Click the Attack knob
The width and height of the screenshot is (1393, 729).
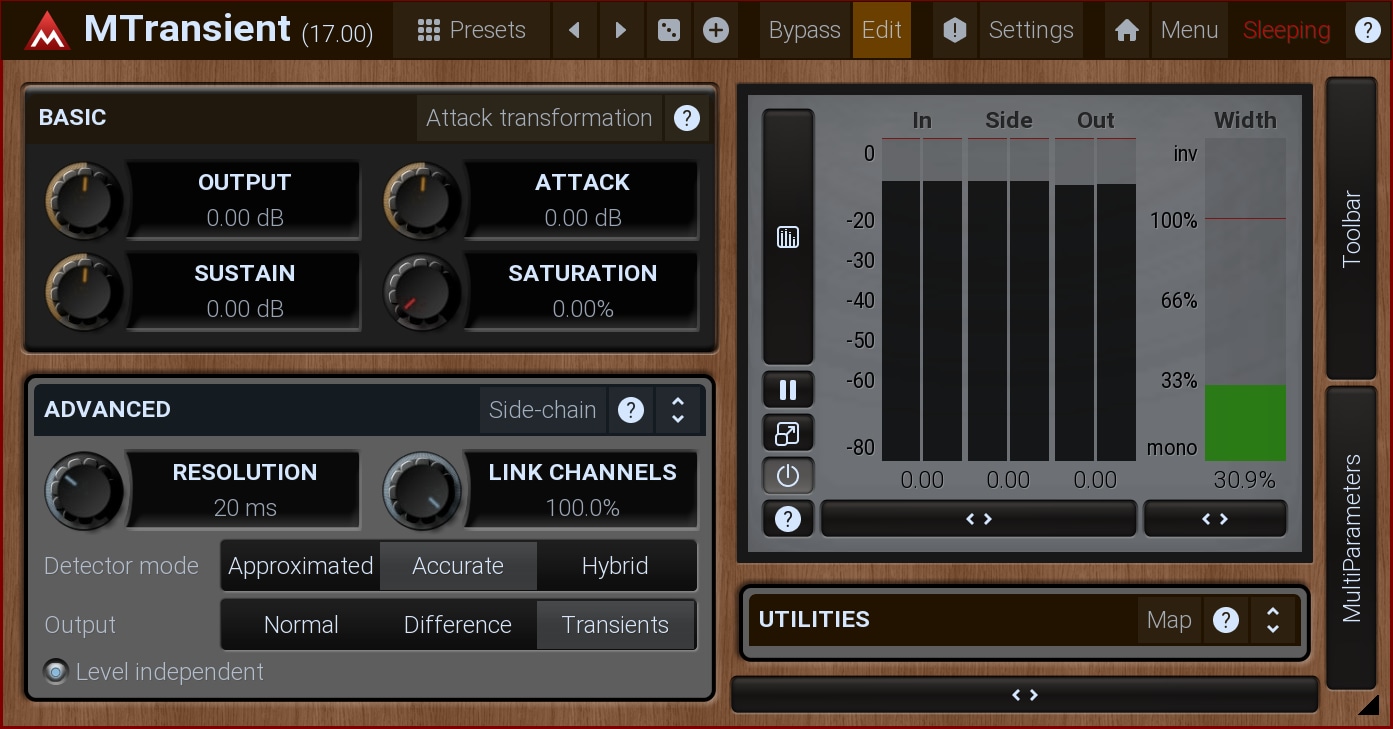tap(422, 200)
